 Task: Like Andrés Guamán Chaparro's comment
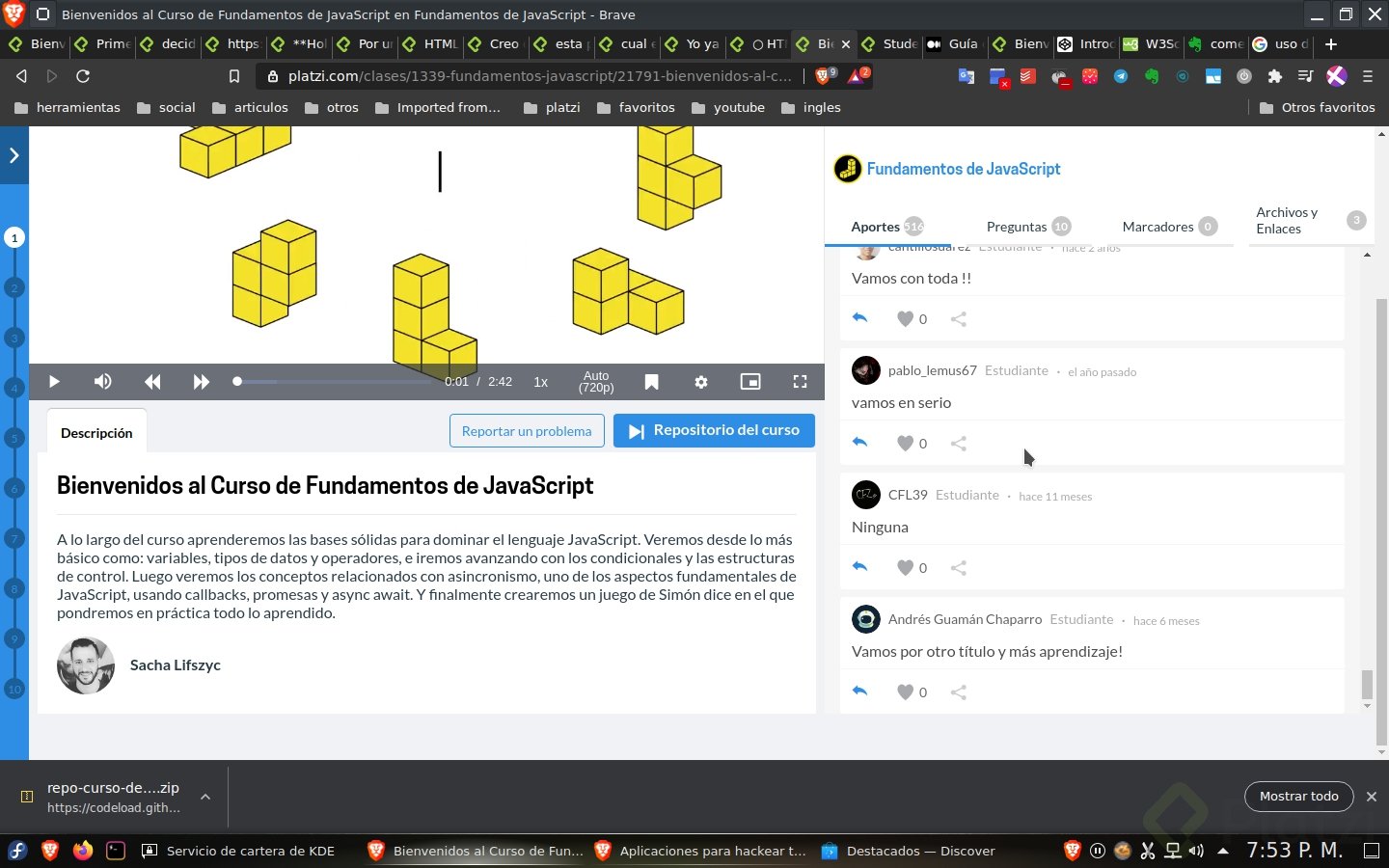tap(905, 692)
